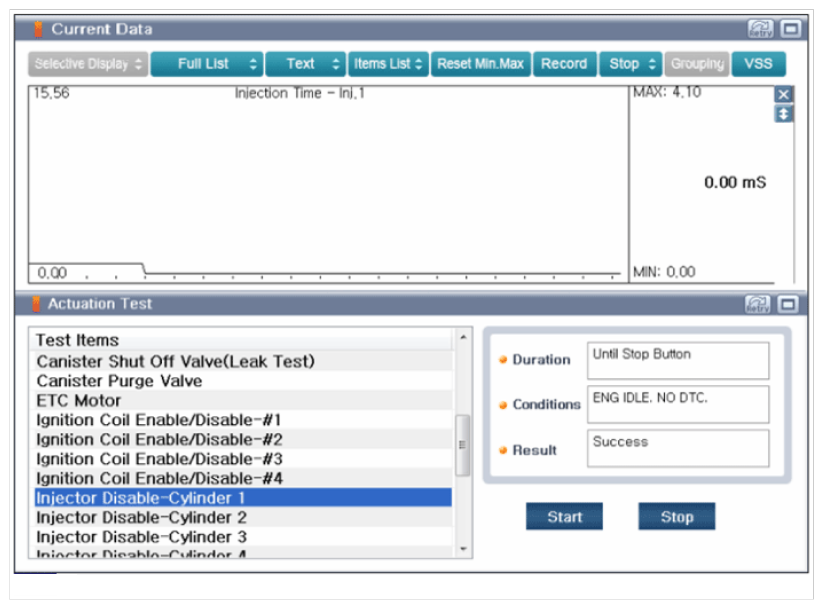Click the Record button
The image size is (823, 609).
click(564, 64)
